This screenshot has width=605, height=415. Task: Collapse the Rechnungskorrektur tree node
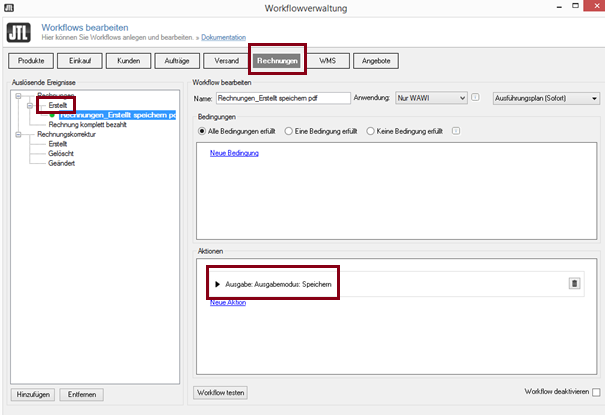[x=20, y=134]
